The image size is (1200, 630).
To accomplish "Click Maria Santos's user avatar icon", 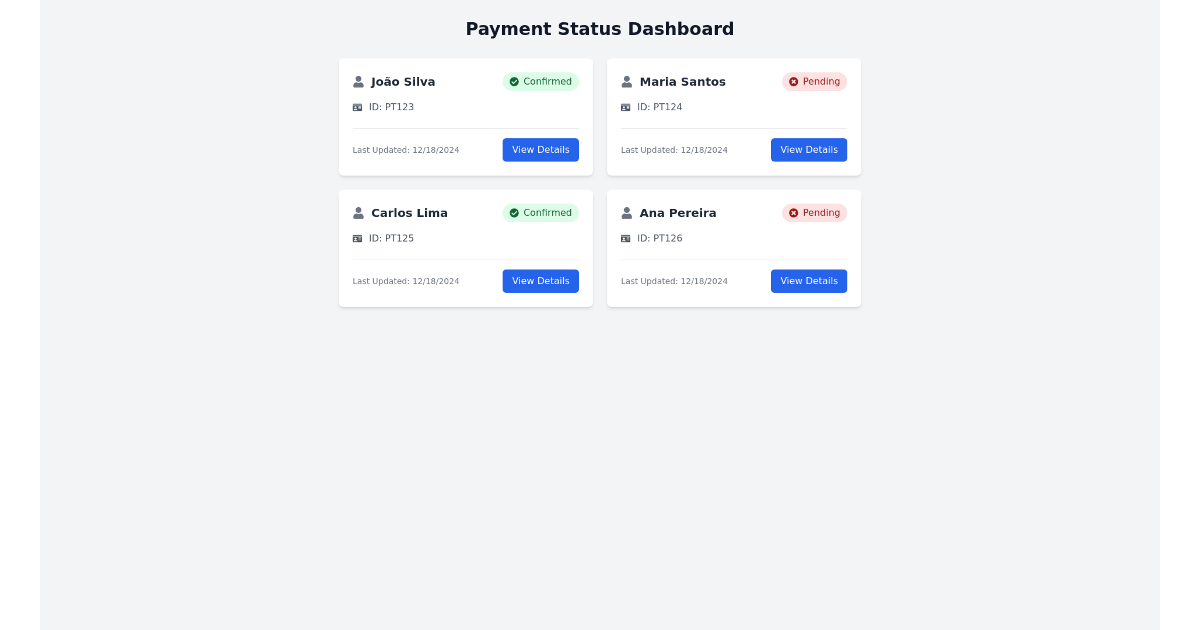I will tap(627, 82).
